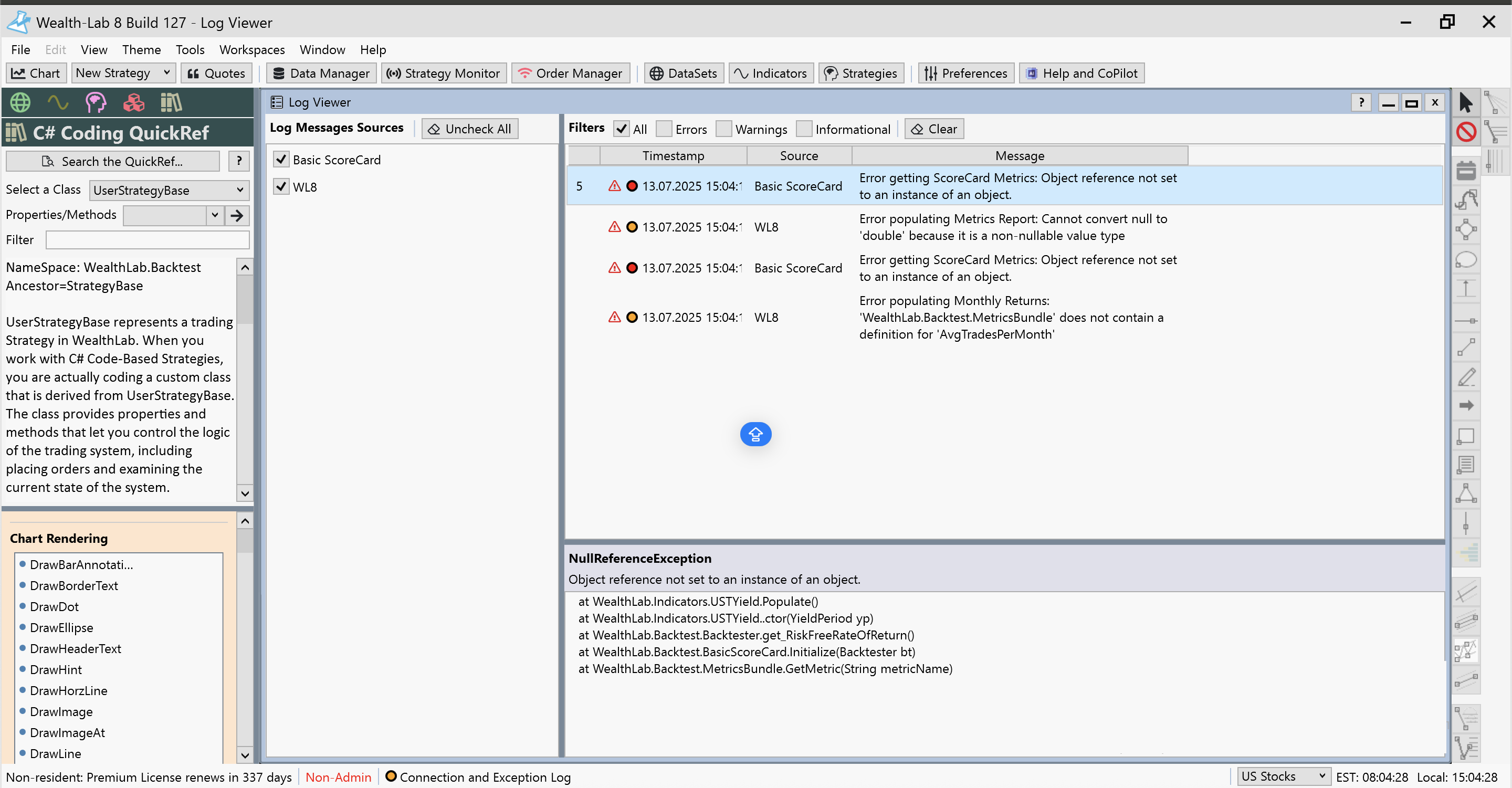Viewport: 1512px width, 788px height.
Task: Open the Chart toolbar button
Action: point(36,73)
